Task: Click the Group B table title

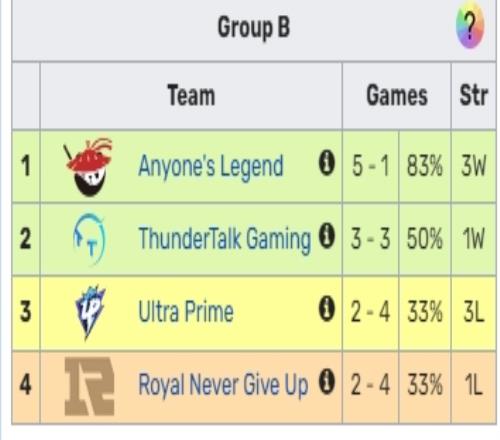Action: (254, 28)
